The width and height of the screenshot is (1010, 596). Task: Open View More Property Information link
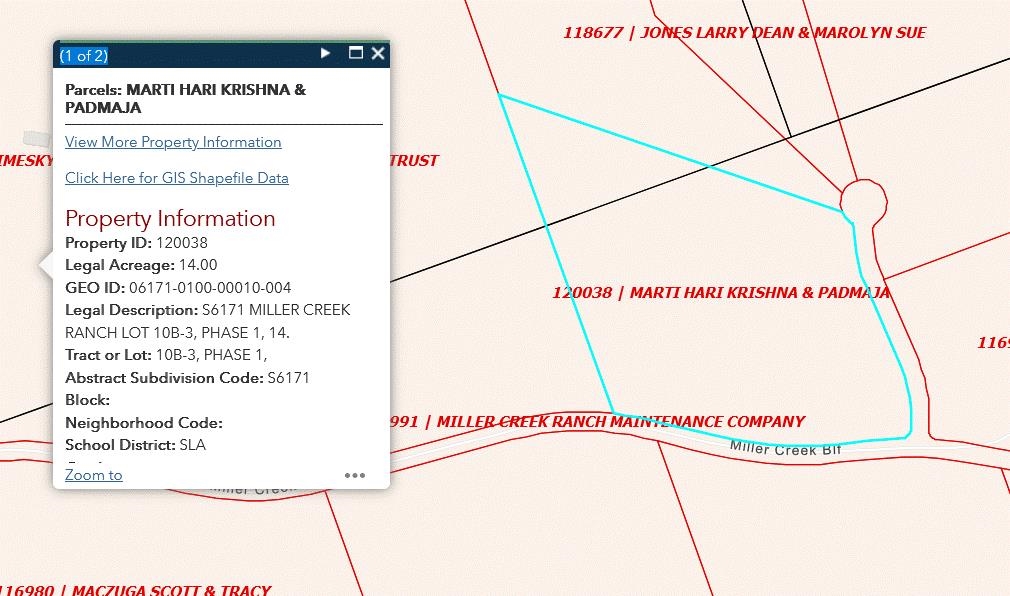(173, 142)
